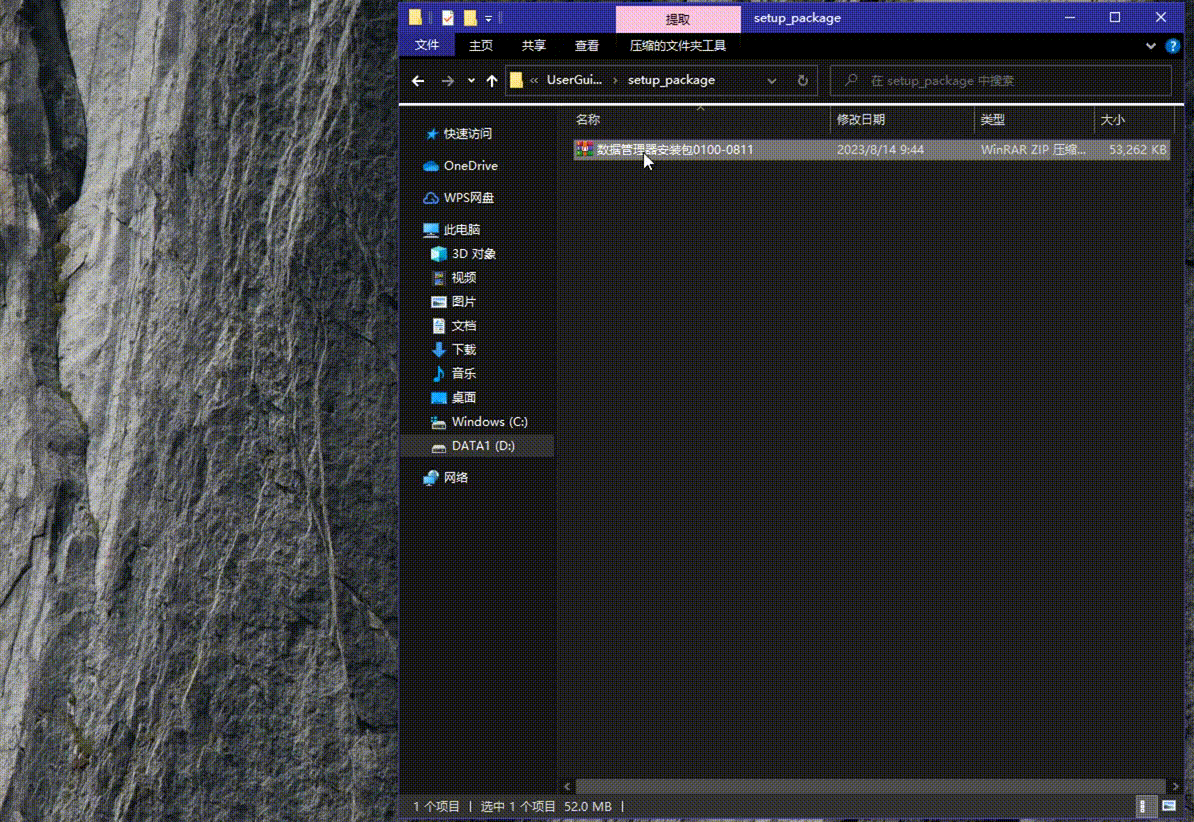The width and height of the screenshot is (1194, 822).
Task: Expand the ribbon with the chevron
Action: [x=1150, y=46]
